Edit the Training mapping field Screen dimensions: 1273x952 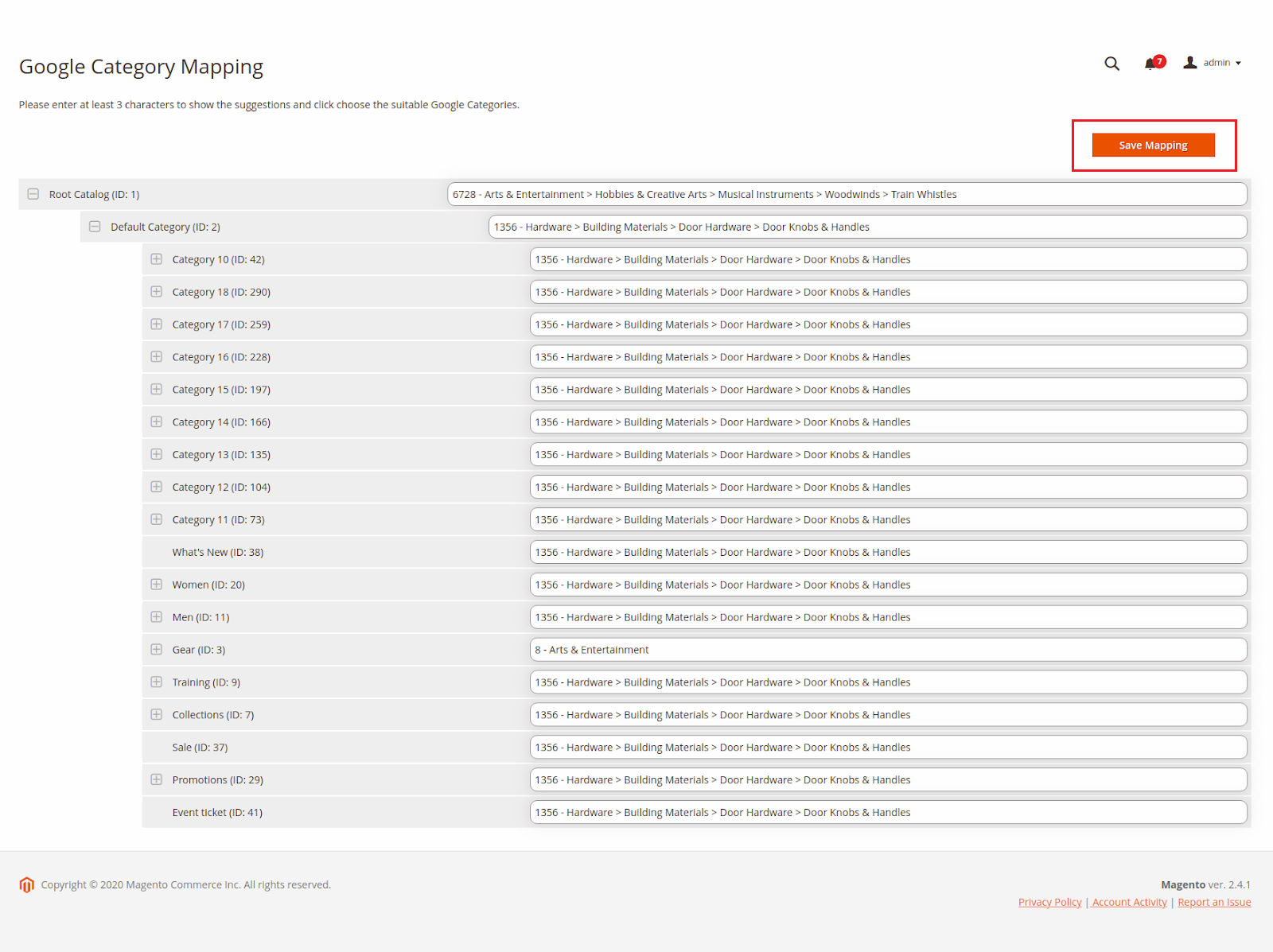tap(889, 682)
